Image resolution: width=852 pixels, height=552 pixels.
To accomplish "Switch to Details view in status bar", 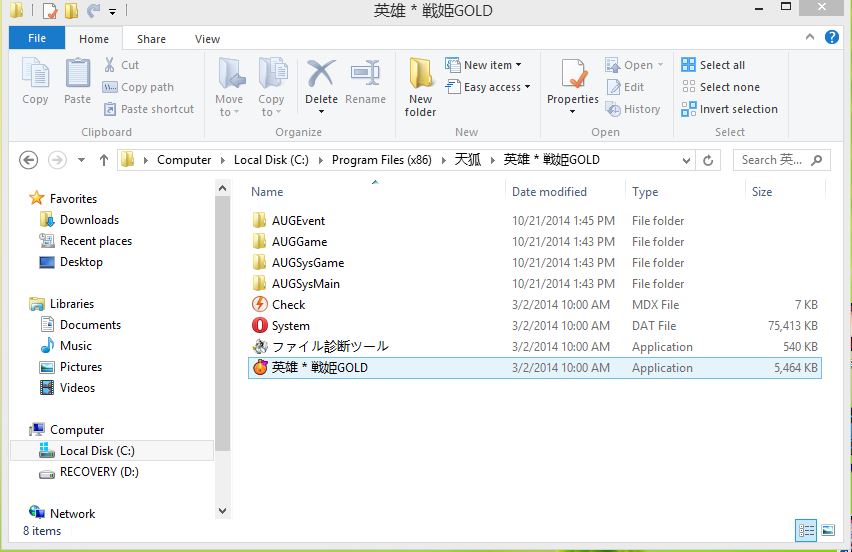I will (806, 530).
